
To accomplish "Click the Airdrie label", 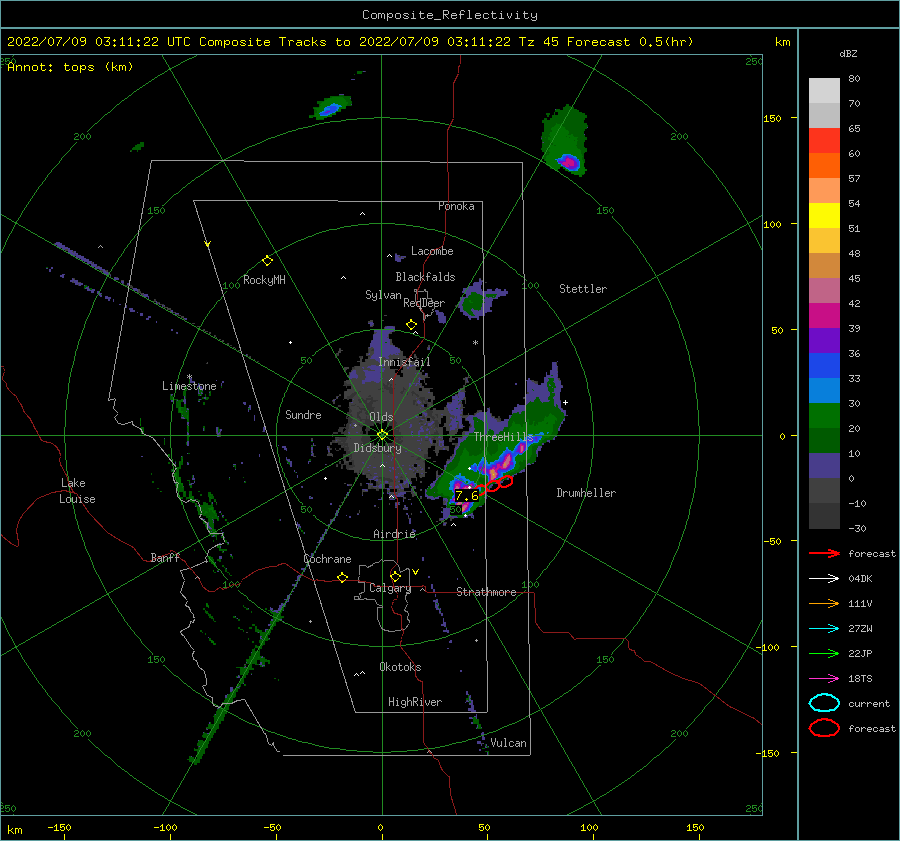I will (394, 534).
